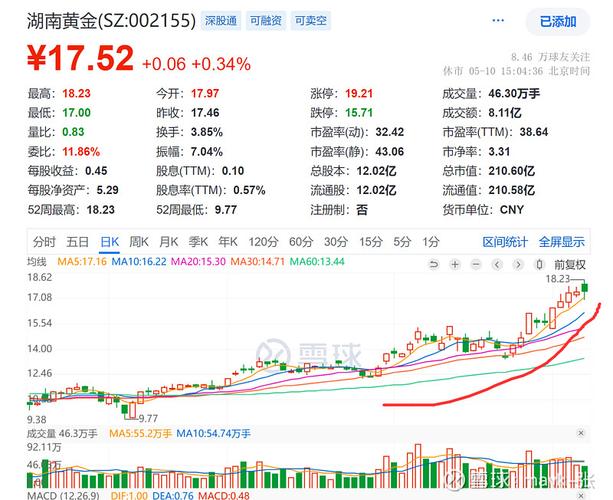Click the MA30:14.71 moving average label
613x500 pixels.
coord(257,262)
